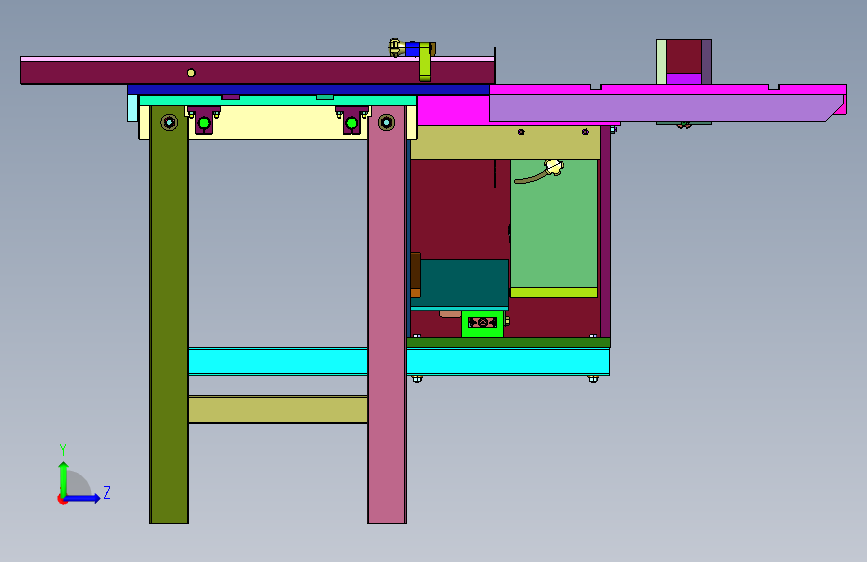Pick the dark green base plate of the enclosure

(508, 343)
